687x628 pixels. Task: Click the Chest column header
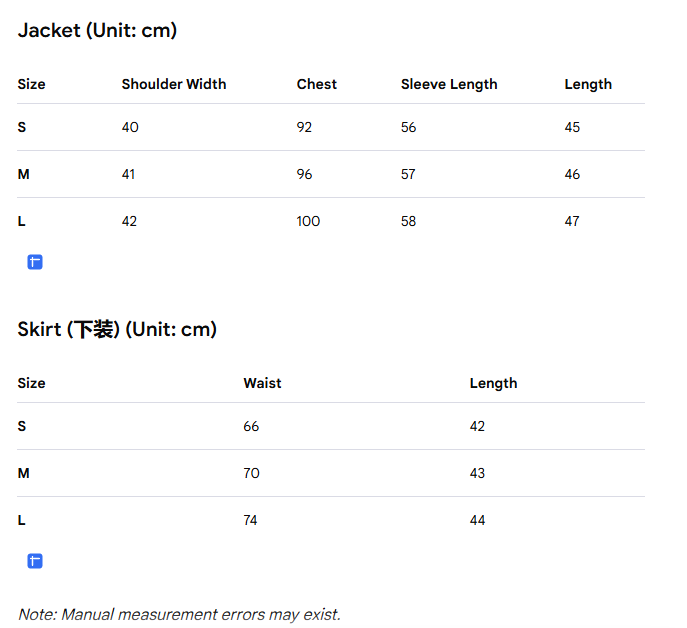(317, 84)
